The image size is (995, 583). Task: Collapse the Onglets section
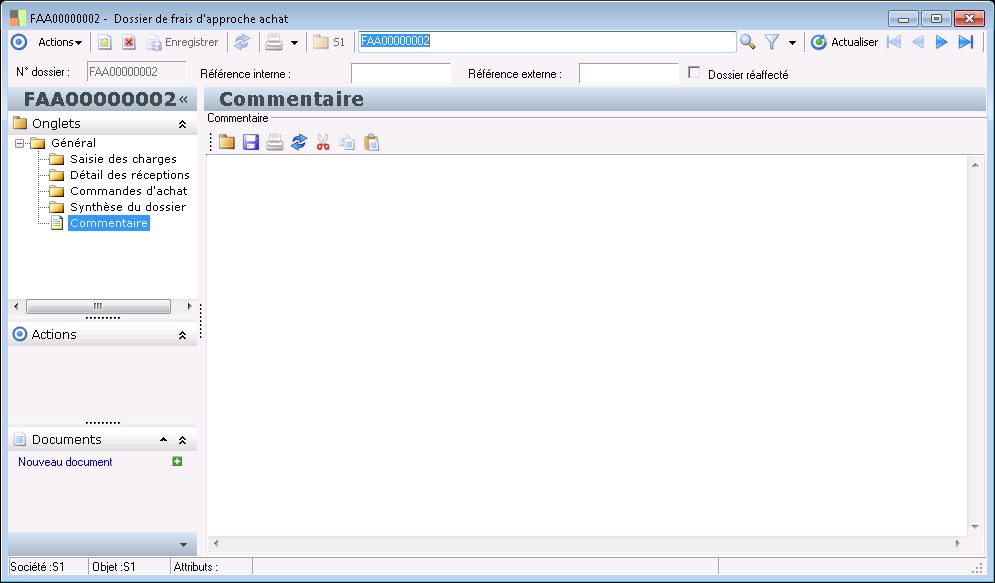click(183, 124)
